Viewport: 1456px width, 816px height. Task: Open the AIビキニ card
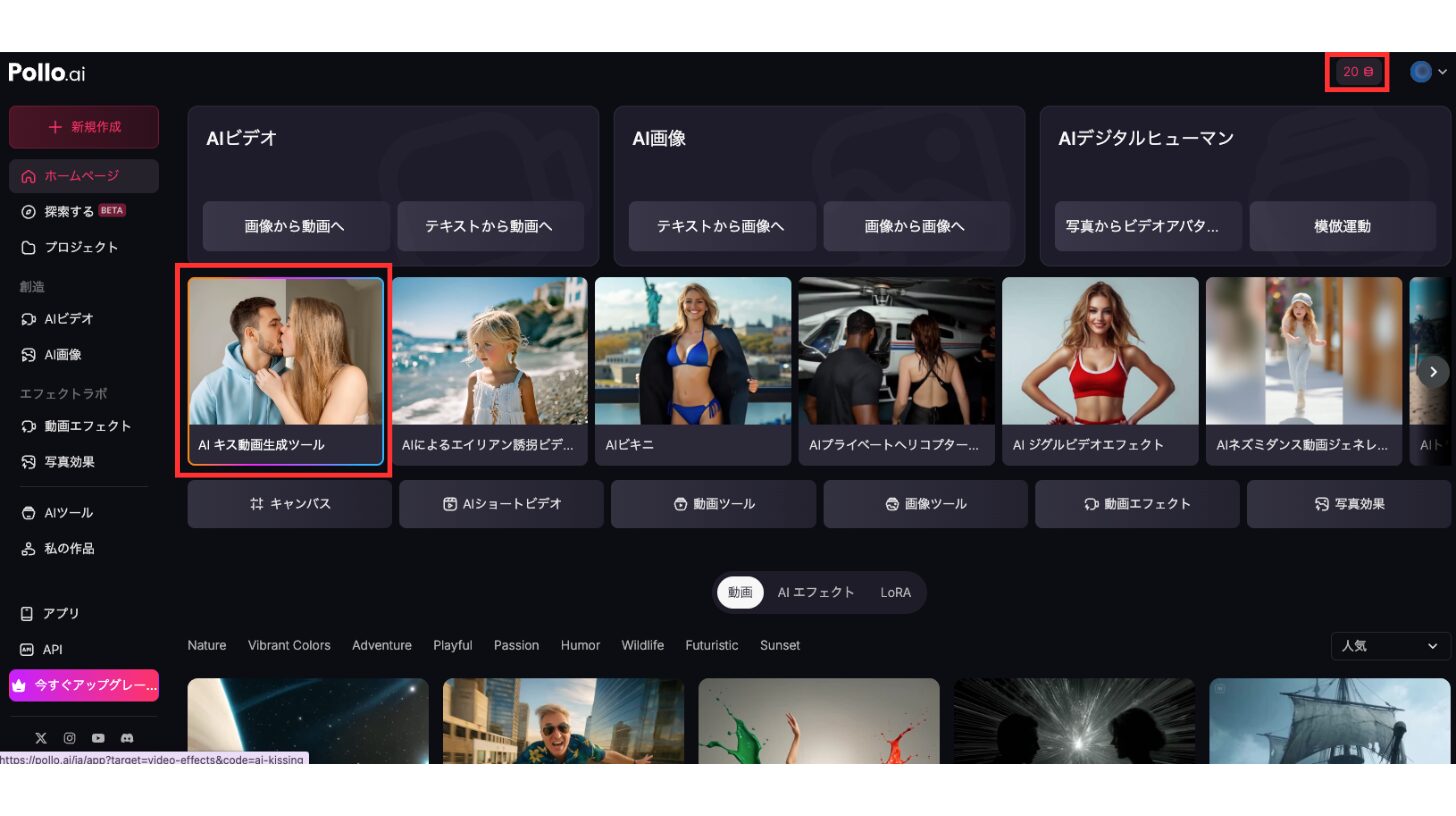tap(693, 371)
